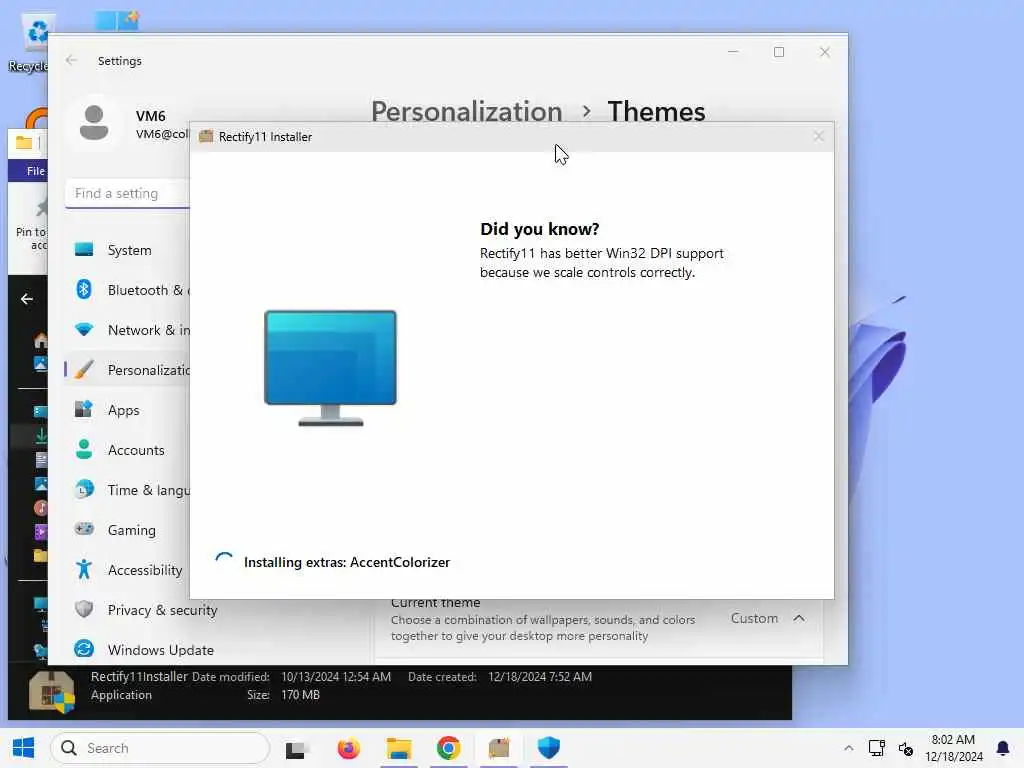This screenshot has width=1024, height=768.
Task: Click the 'Installing extras: AccentColorizer' status text
Action: coord(347,562)
